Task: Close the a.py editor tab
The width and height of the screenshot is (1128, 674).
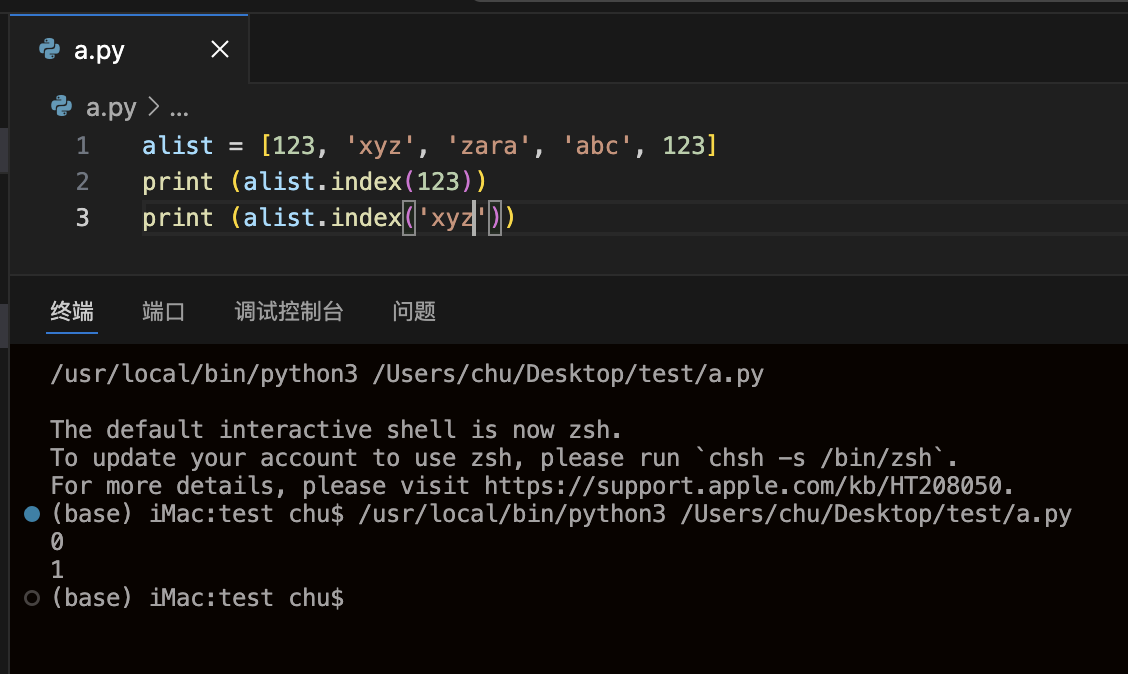Action: (220, 50)
